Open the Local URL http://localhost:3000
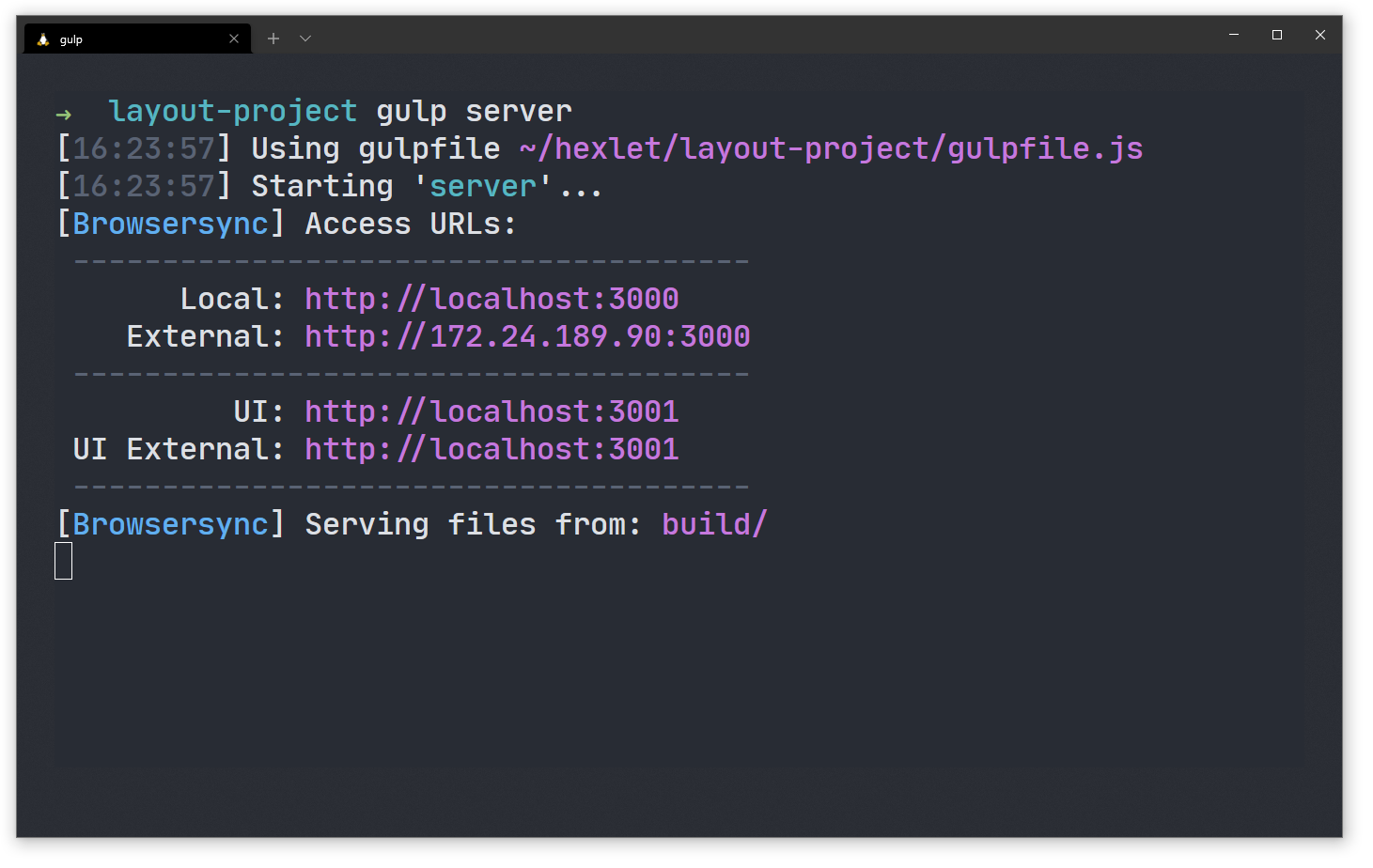 coord(491,299)
